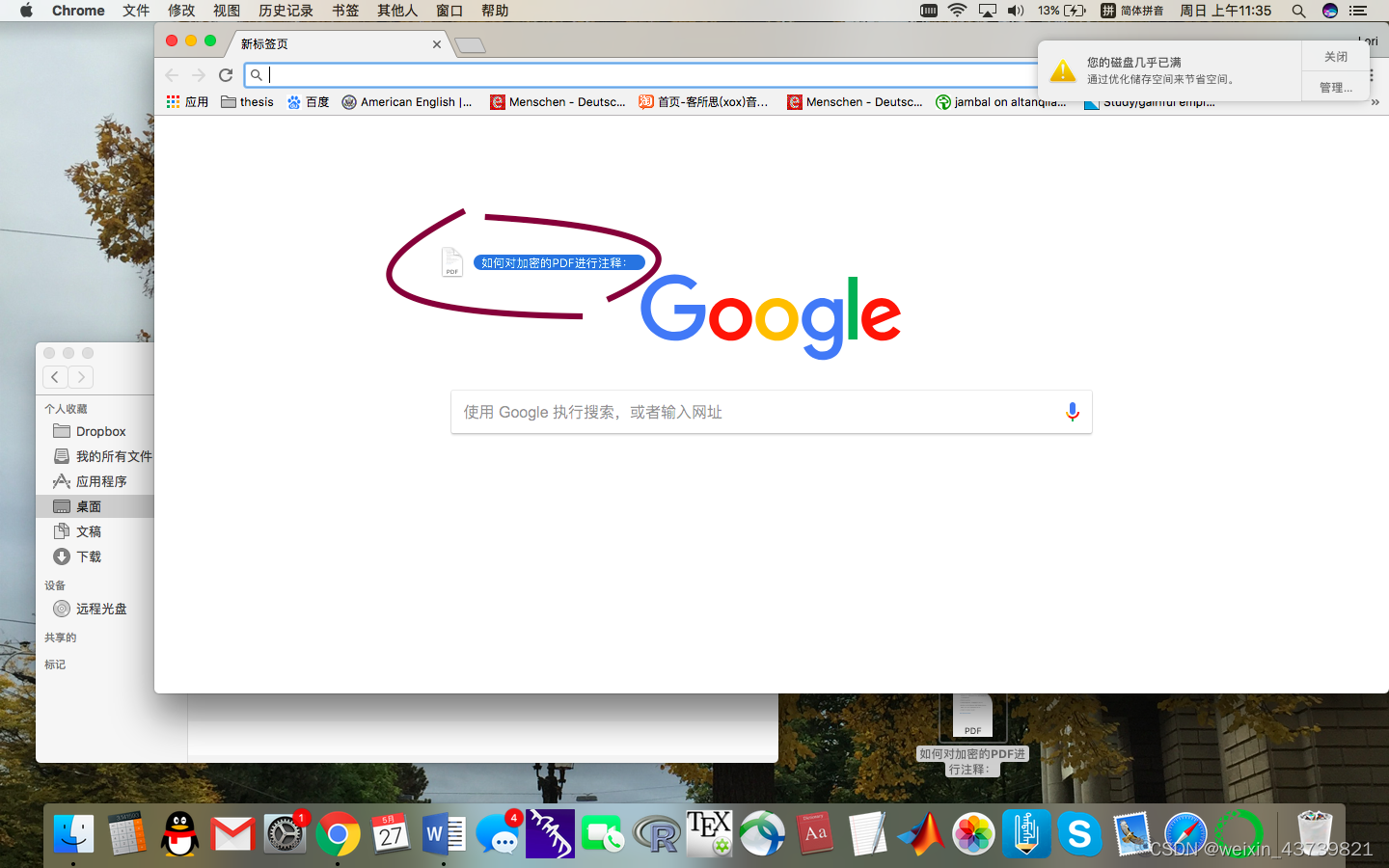
Task: Show hidden bookmarks with the » chevron
Action: click(x=1375, y=101)
